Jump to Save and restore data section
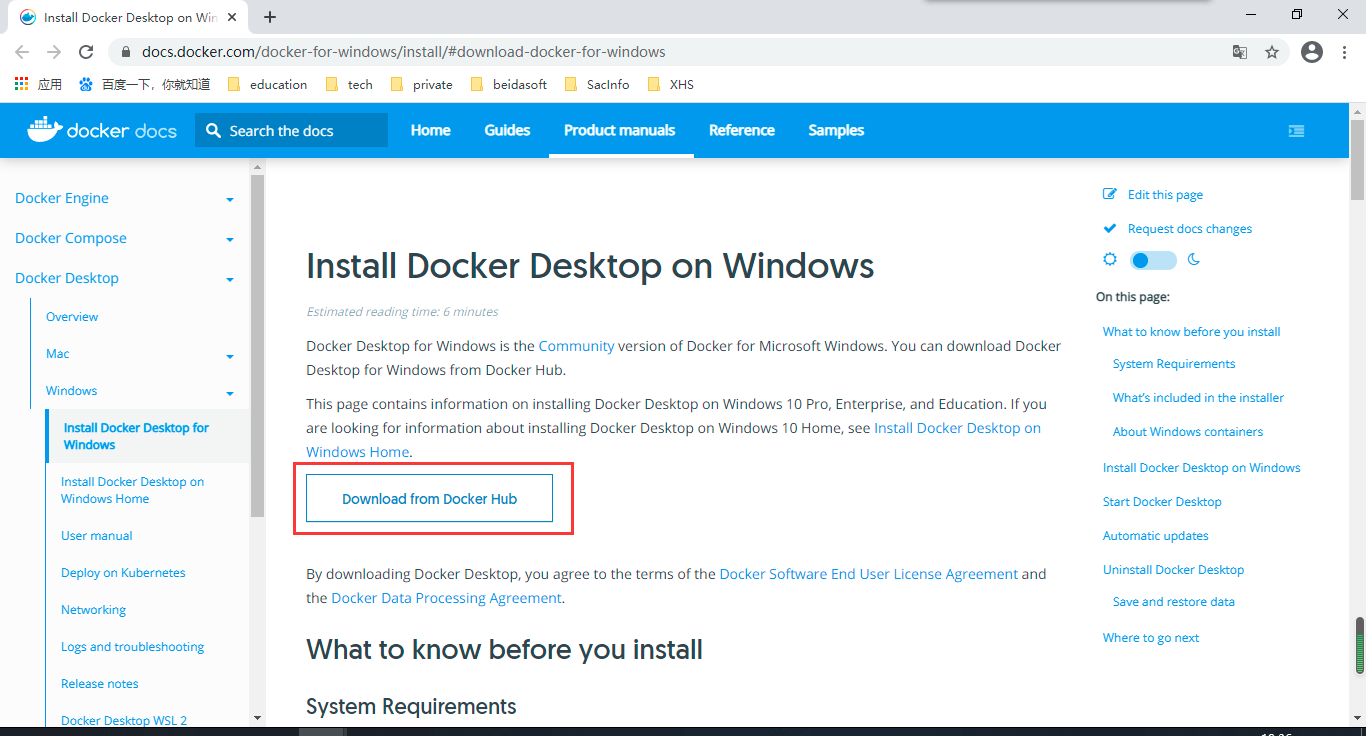Image resolution: width=1366 pixels, height=736 pixels. tap(1174, 601)
